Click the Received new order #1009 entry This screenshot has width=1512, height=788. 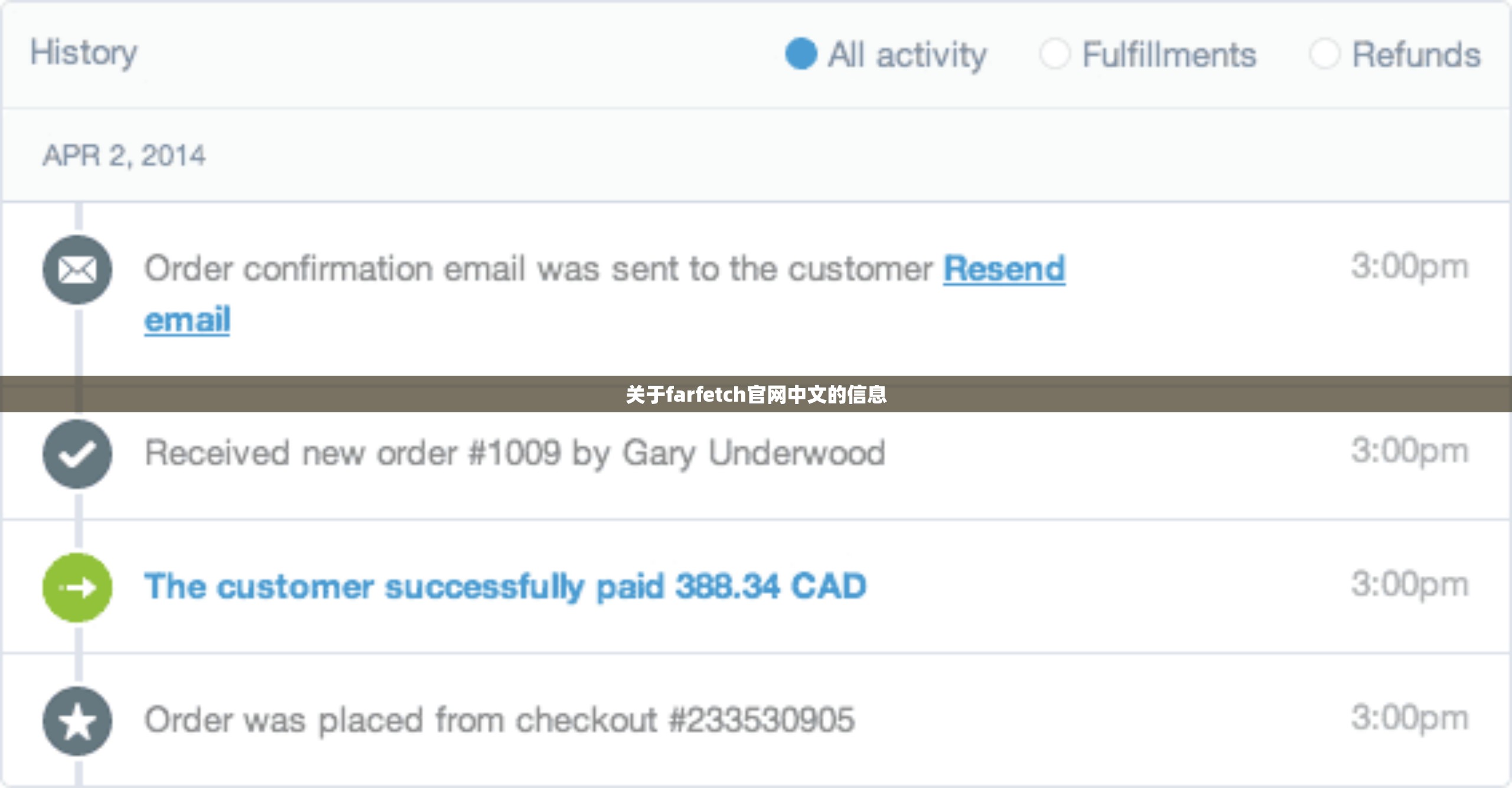click(x=515, y=454)
